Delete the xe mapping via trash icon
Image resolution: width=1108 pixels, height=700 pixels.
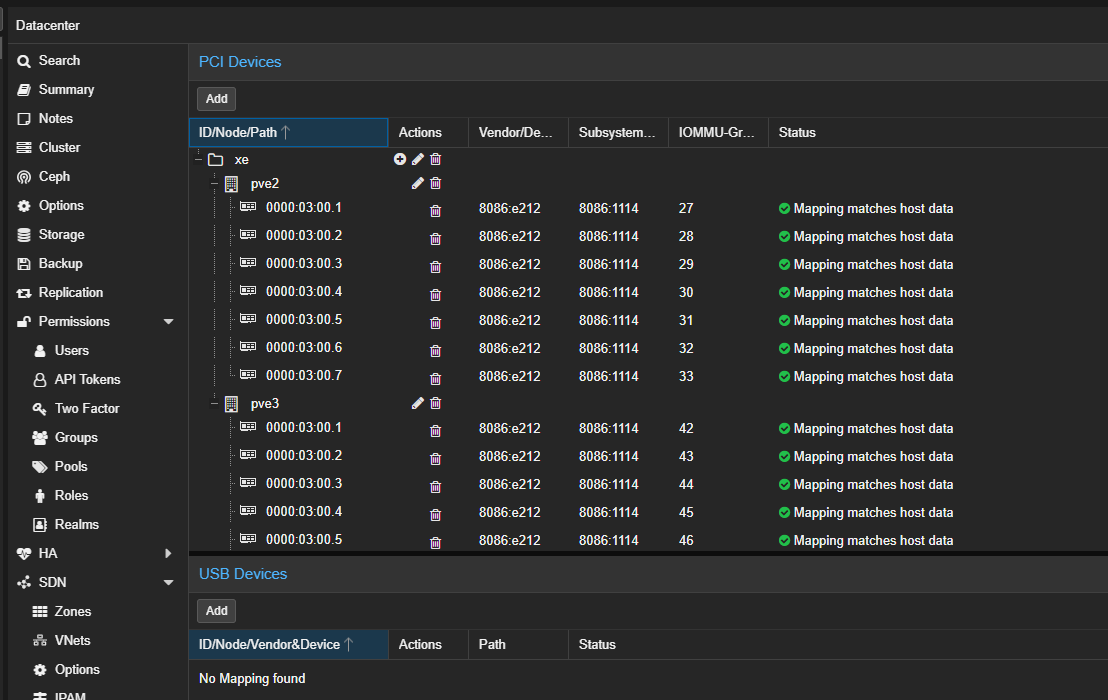[435, 159]
